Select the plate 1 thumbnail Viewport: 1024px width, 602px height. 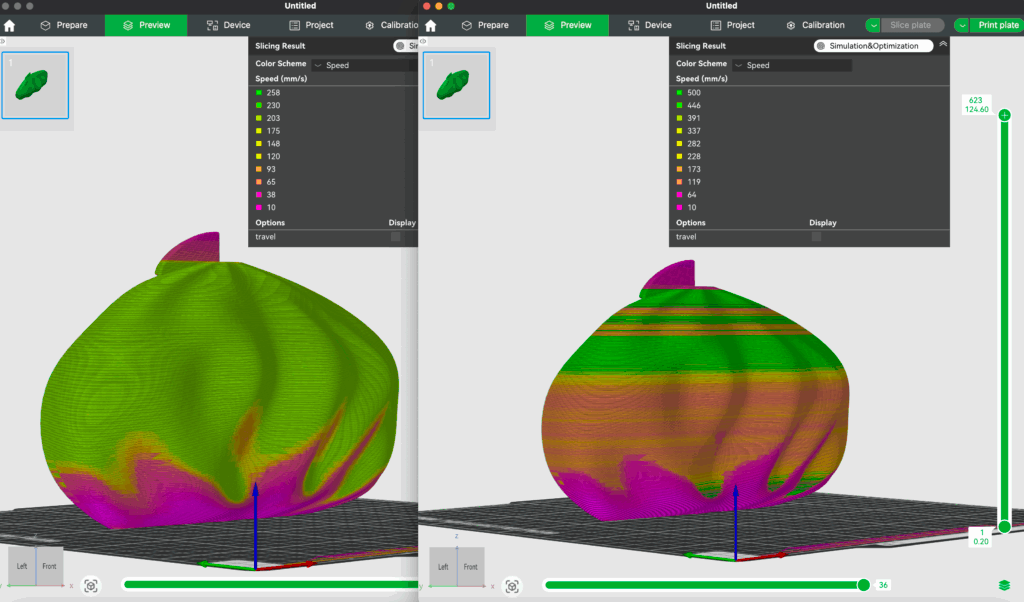coord(456,86)
